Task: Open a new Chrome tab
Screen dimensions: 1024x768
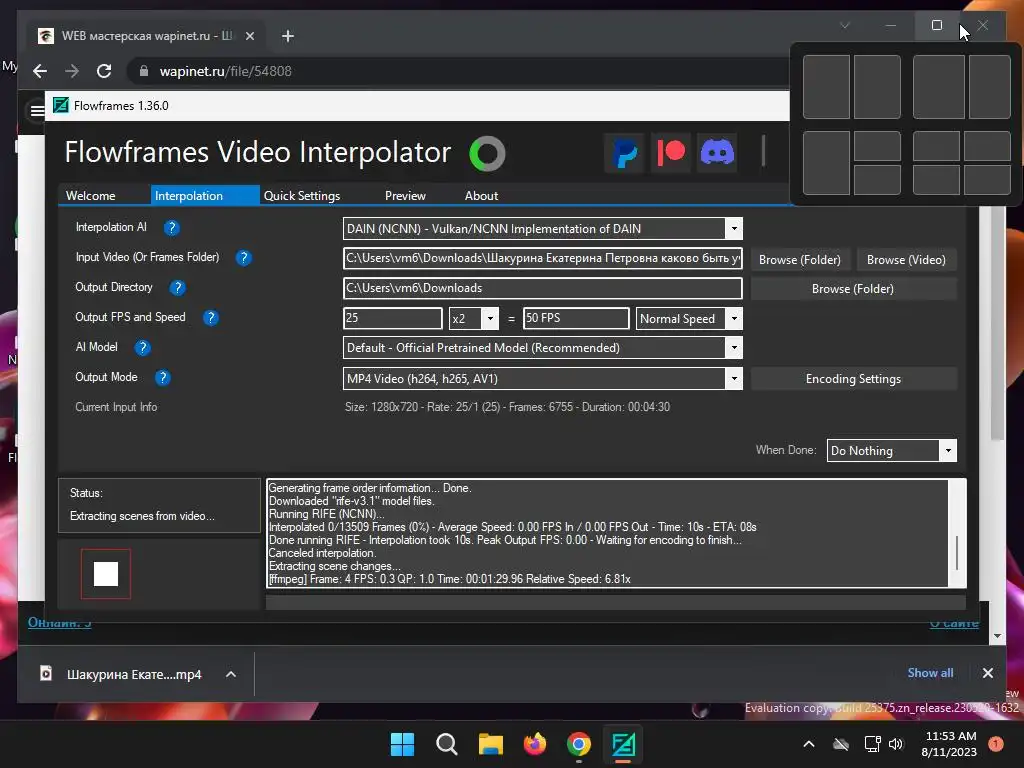Action: coord(287,36)
